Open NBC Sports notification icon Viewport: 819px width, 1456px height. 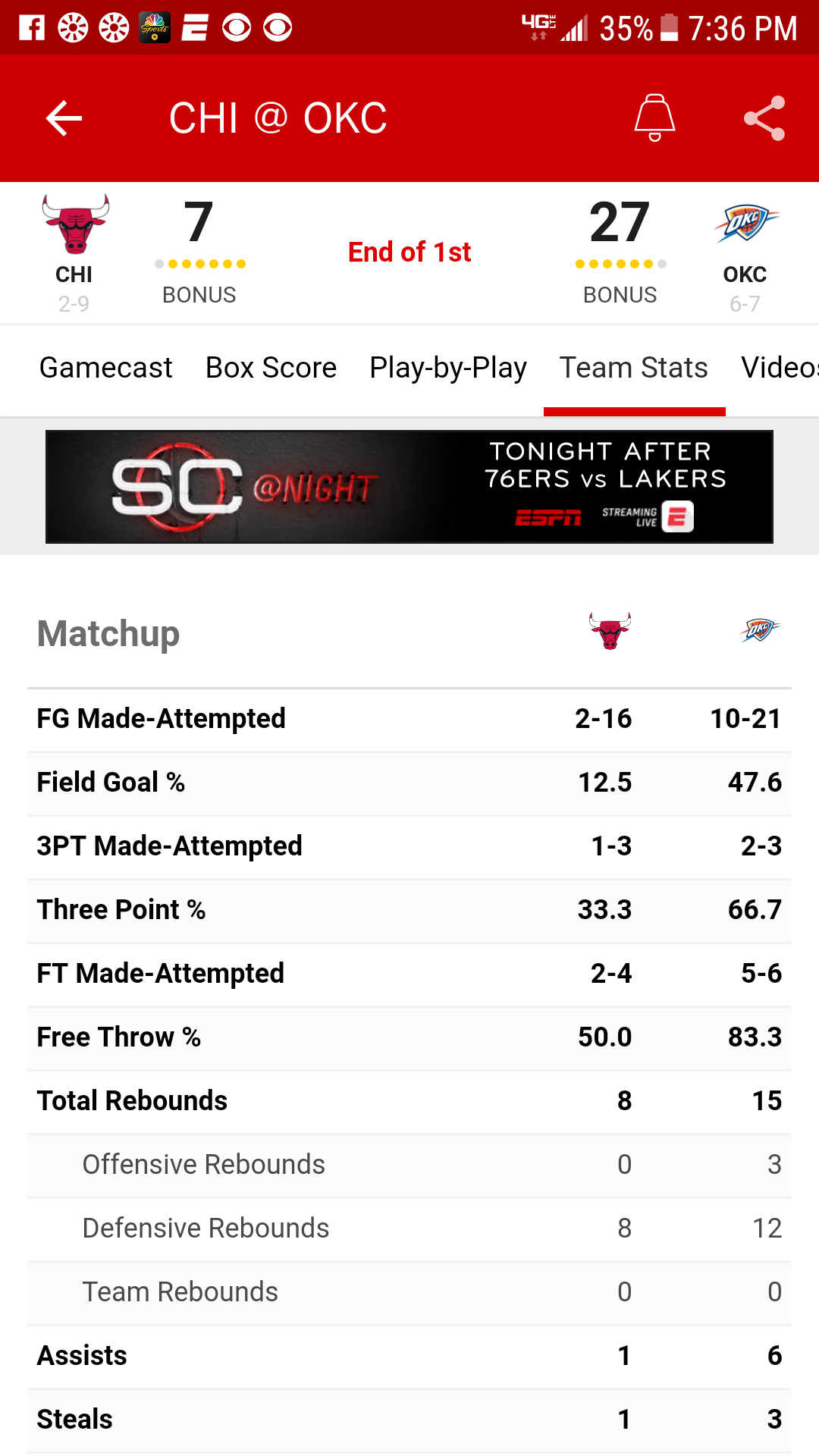coord(155,28)
